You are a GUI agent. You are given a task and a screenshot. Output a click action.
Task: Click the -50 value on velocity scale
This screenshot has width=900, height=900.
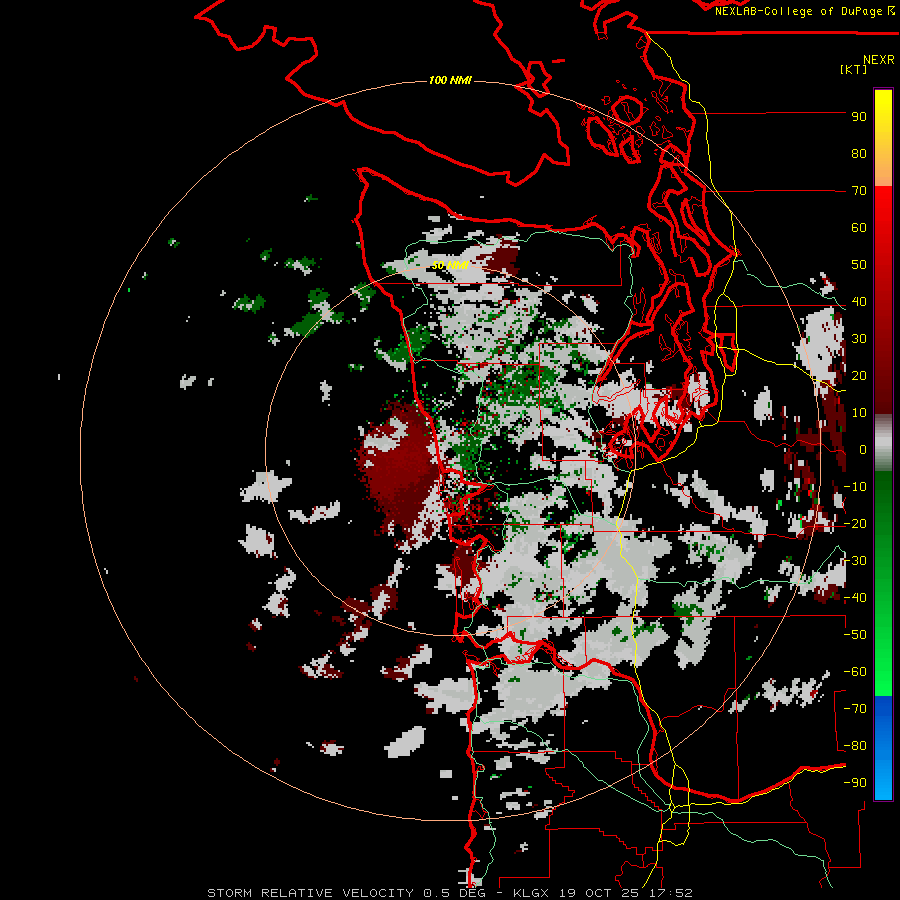[855, 635]
